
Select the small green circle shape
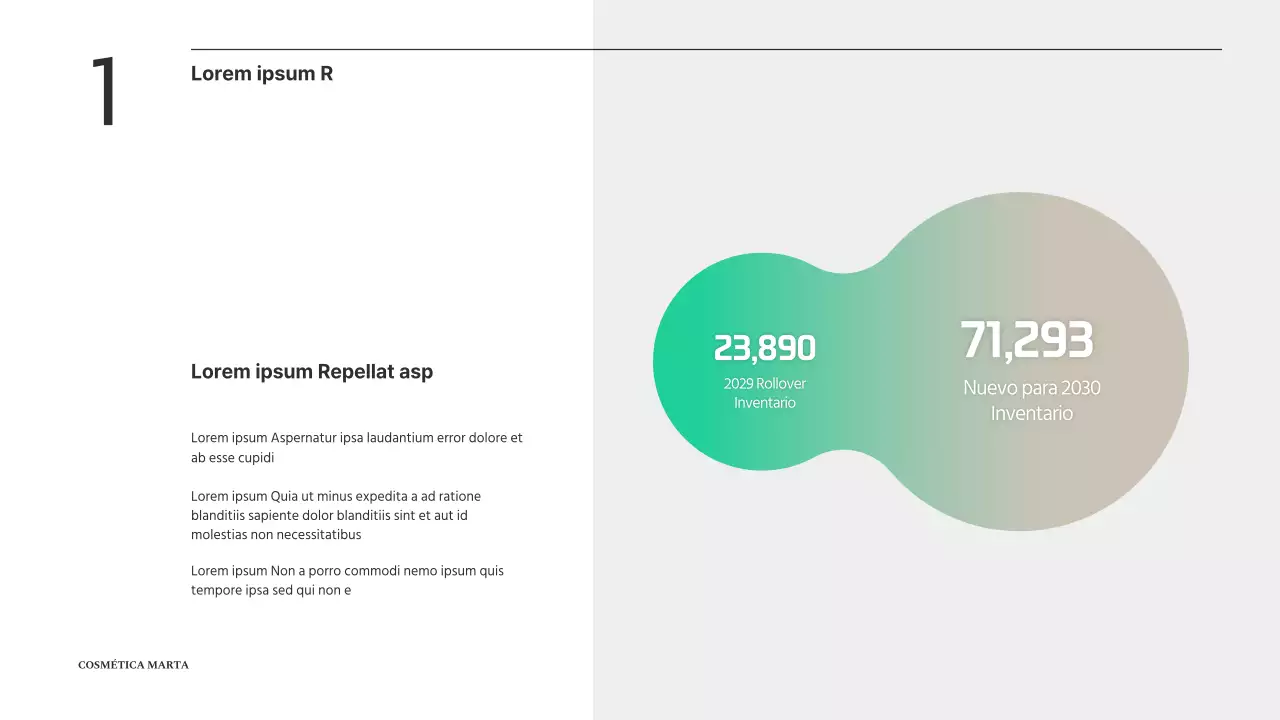[700, 420]
